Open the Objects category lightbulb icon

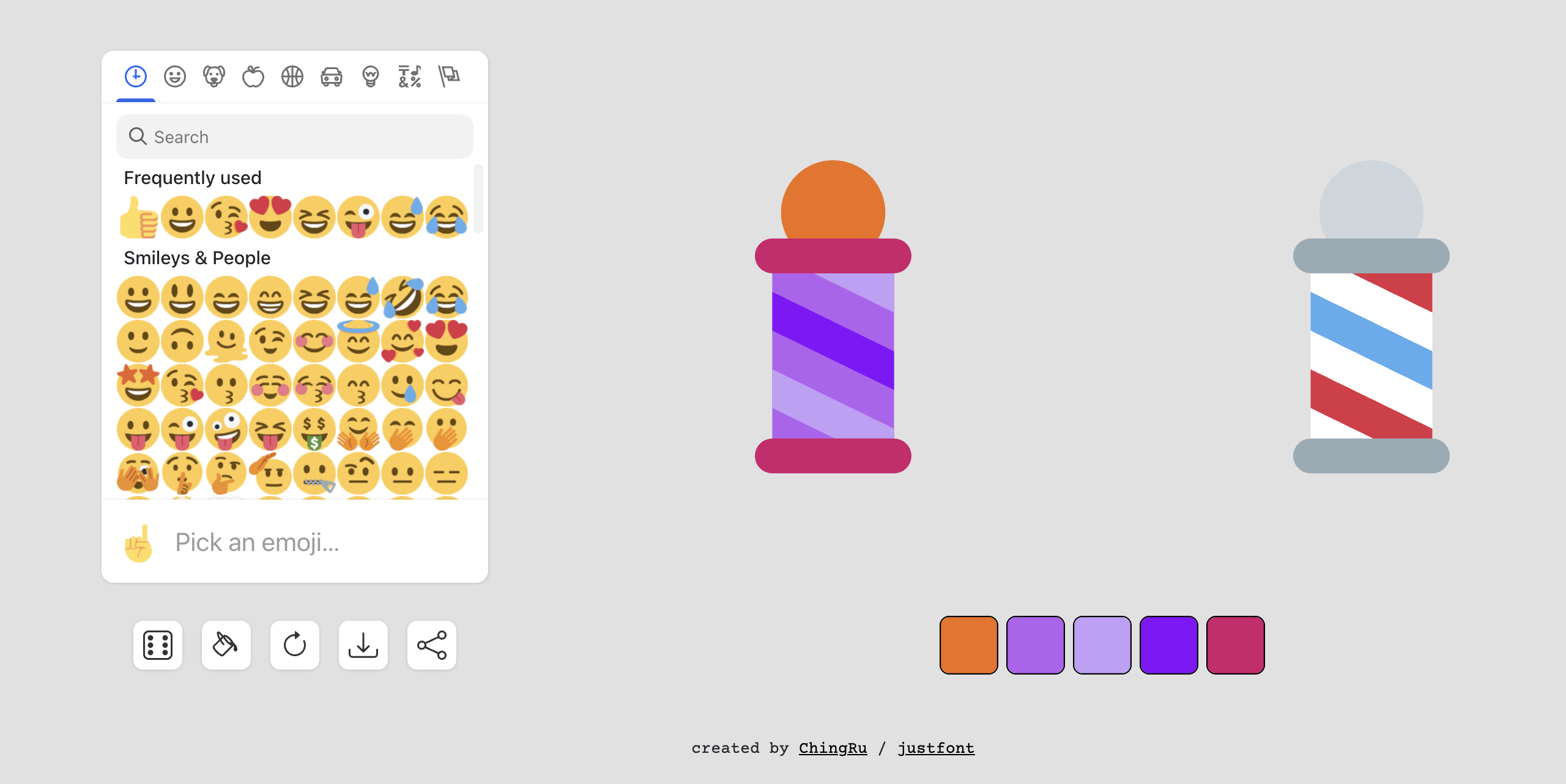[x=369, y=76]
